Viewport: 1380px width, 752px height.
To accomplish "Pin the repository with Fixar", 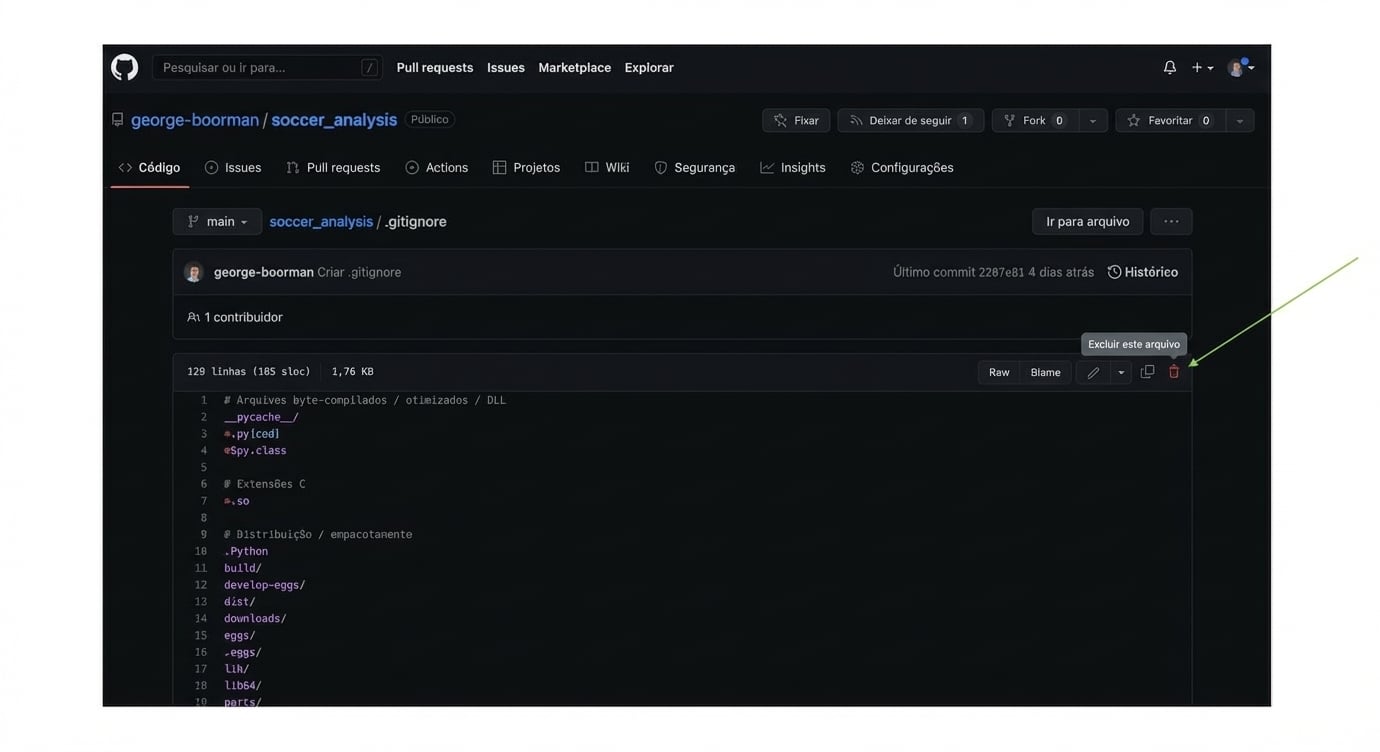I will (x=796, y=121).
